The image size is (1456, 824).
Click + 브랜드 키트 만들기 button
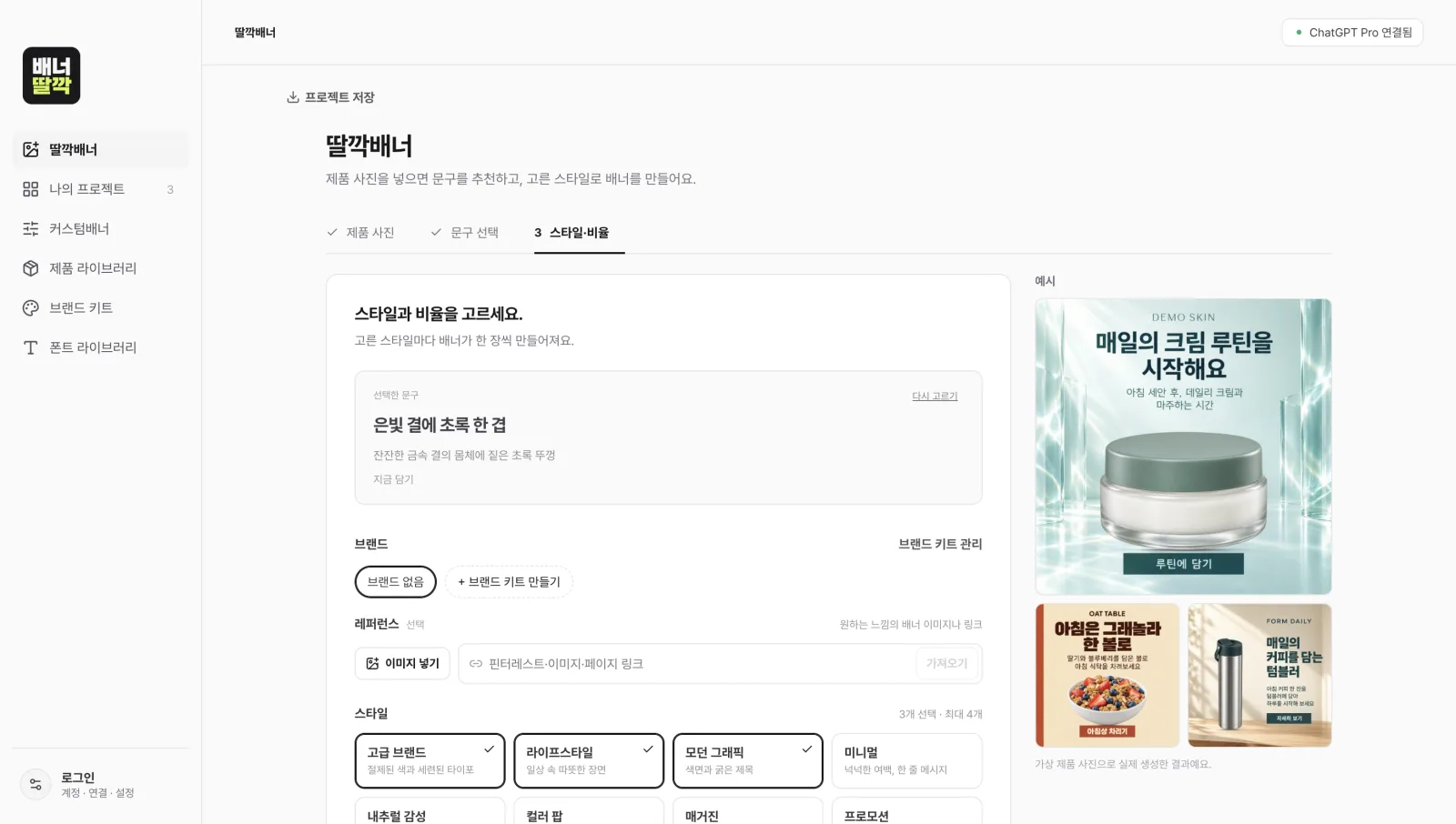tap(509, 582)
